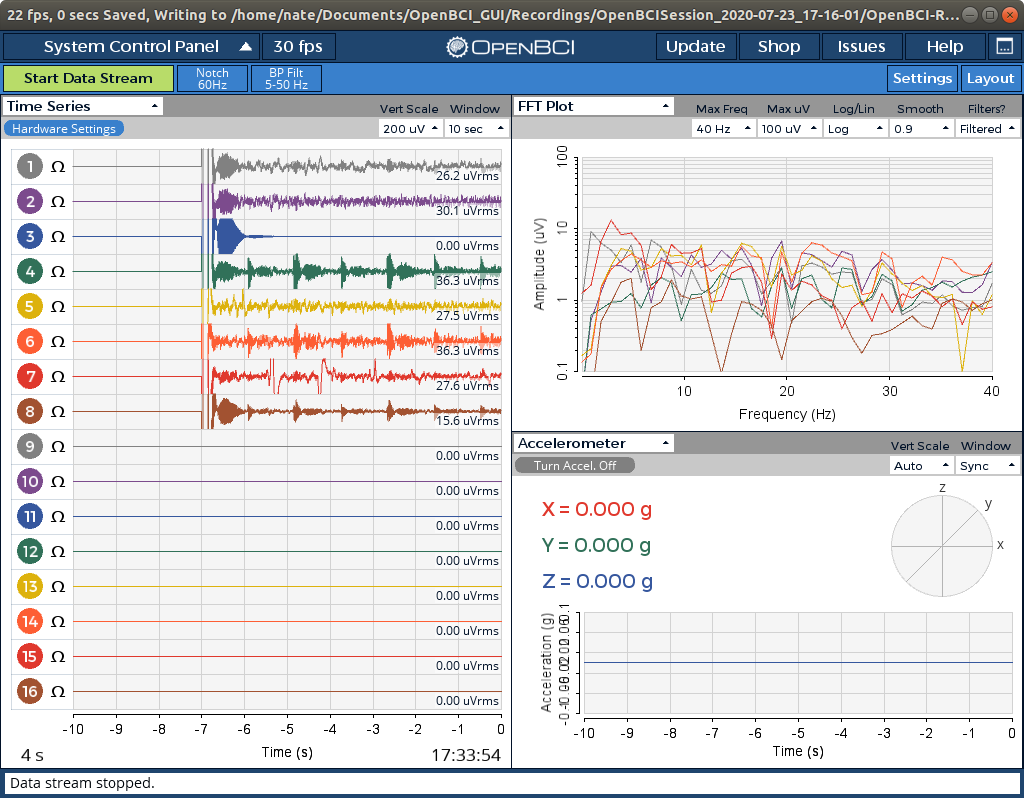Click channel 7's Ω impedance icon

58,376
